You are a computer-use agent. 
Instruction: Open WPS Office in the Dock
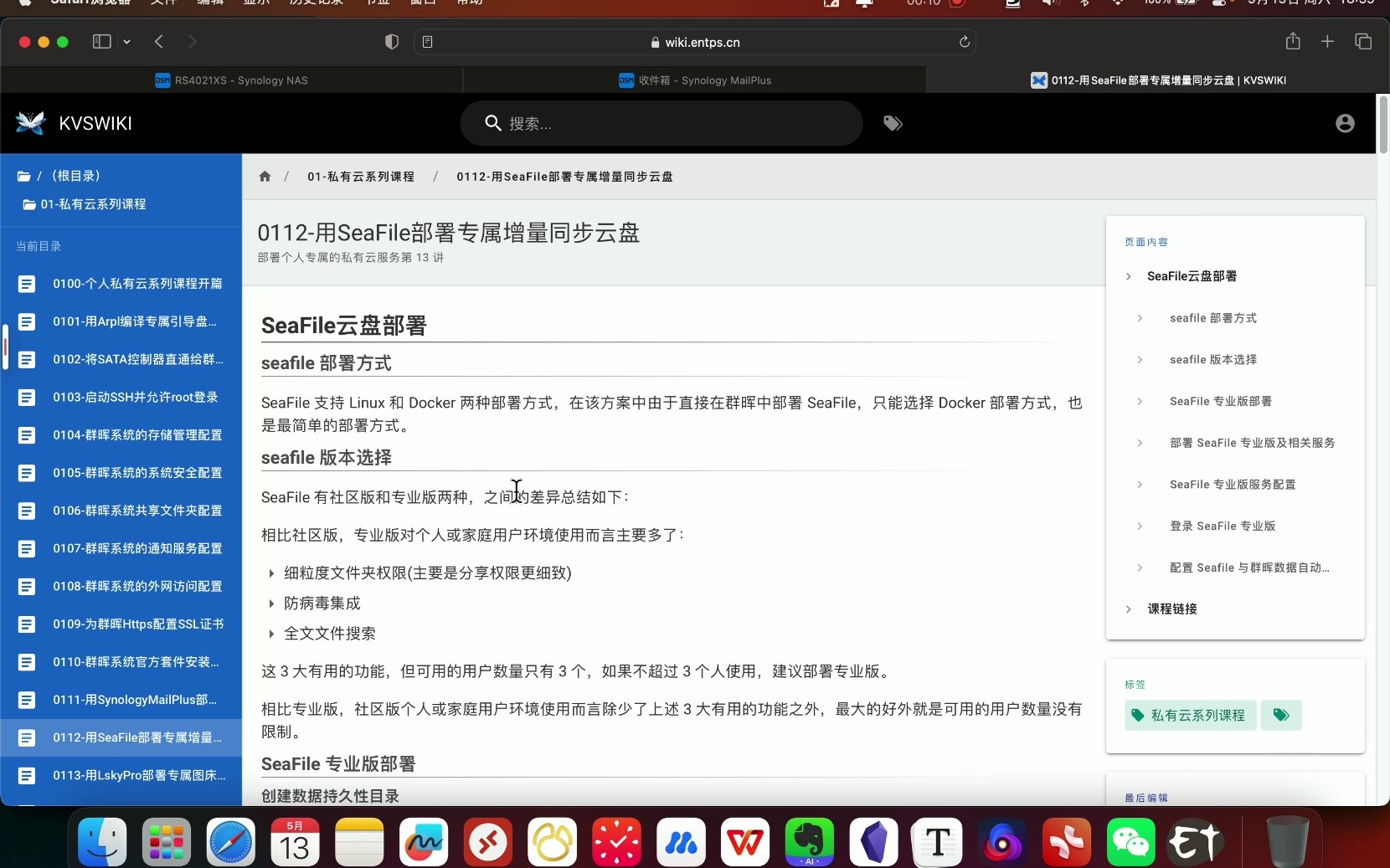(x=745, y=841)
